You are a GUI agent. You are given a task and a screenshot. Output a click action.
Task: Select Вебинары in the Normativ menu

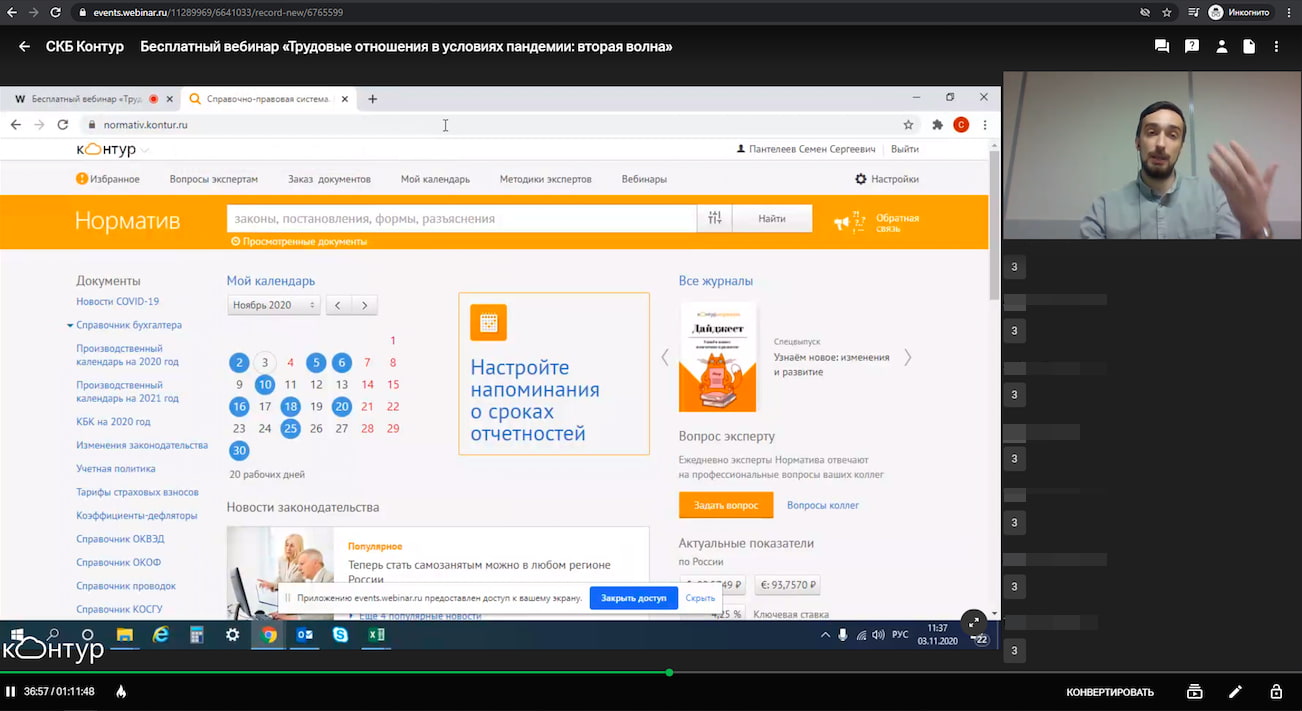coord(644,179)
